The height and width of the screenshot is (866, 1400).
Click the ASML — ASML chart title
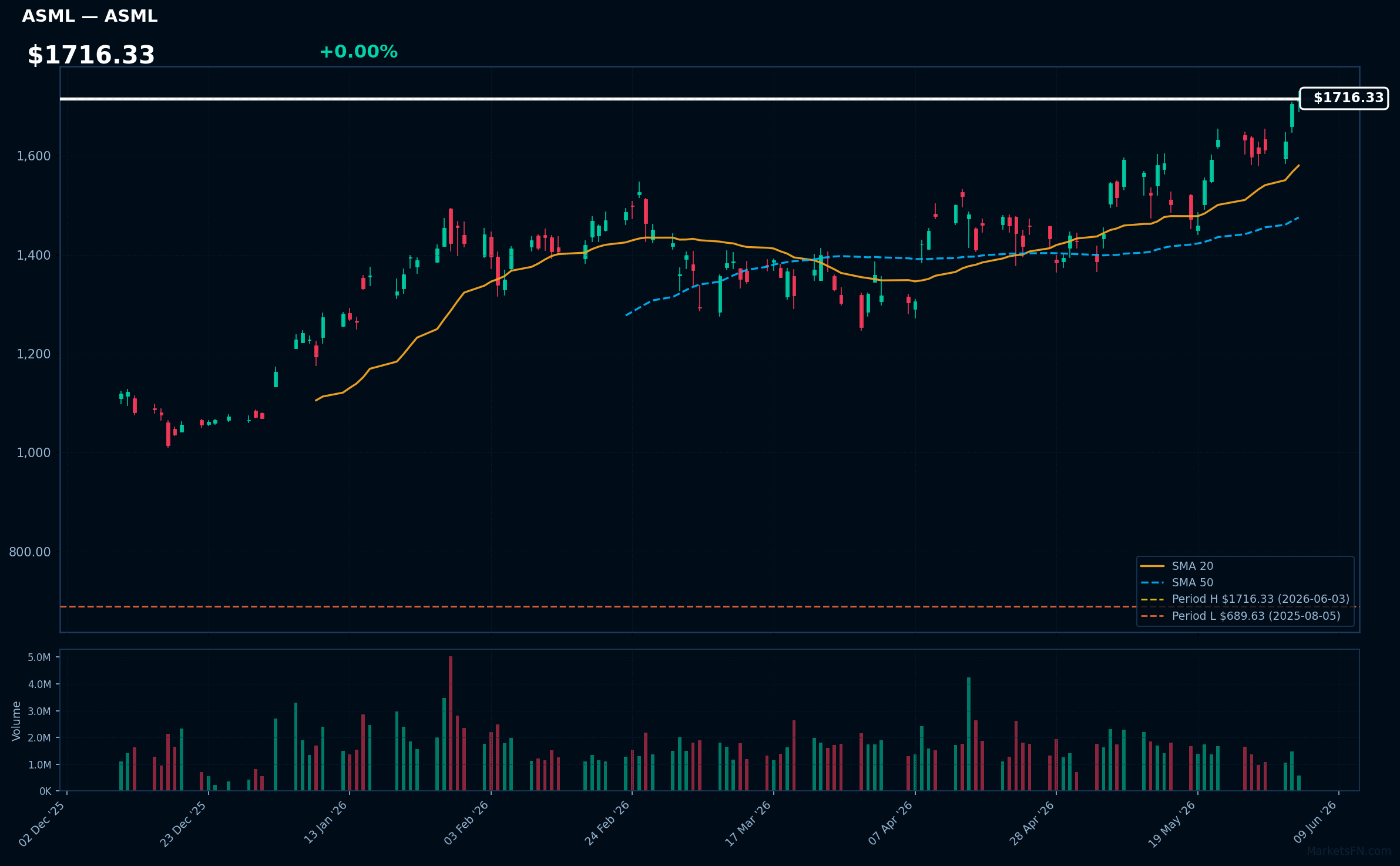(90, 16)
